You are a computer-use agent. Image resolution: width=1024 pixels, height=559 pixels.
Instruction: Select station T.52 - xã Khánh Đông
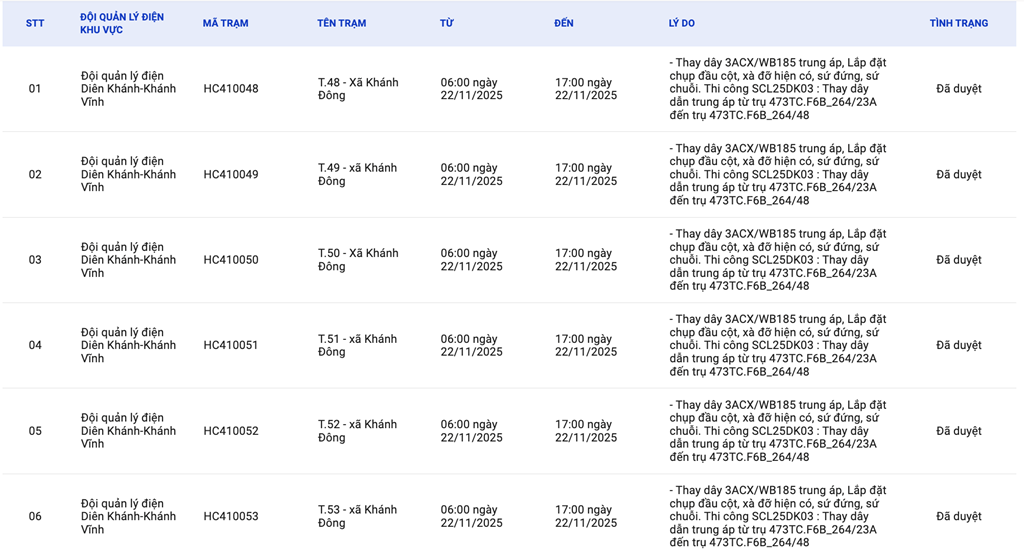point(357,431)
